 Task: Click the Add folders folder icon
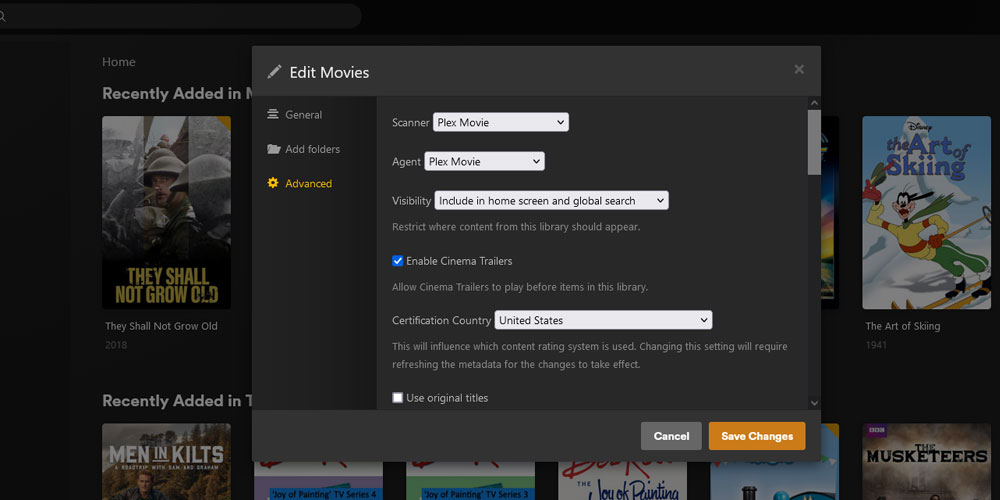[274, 149]
